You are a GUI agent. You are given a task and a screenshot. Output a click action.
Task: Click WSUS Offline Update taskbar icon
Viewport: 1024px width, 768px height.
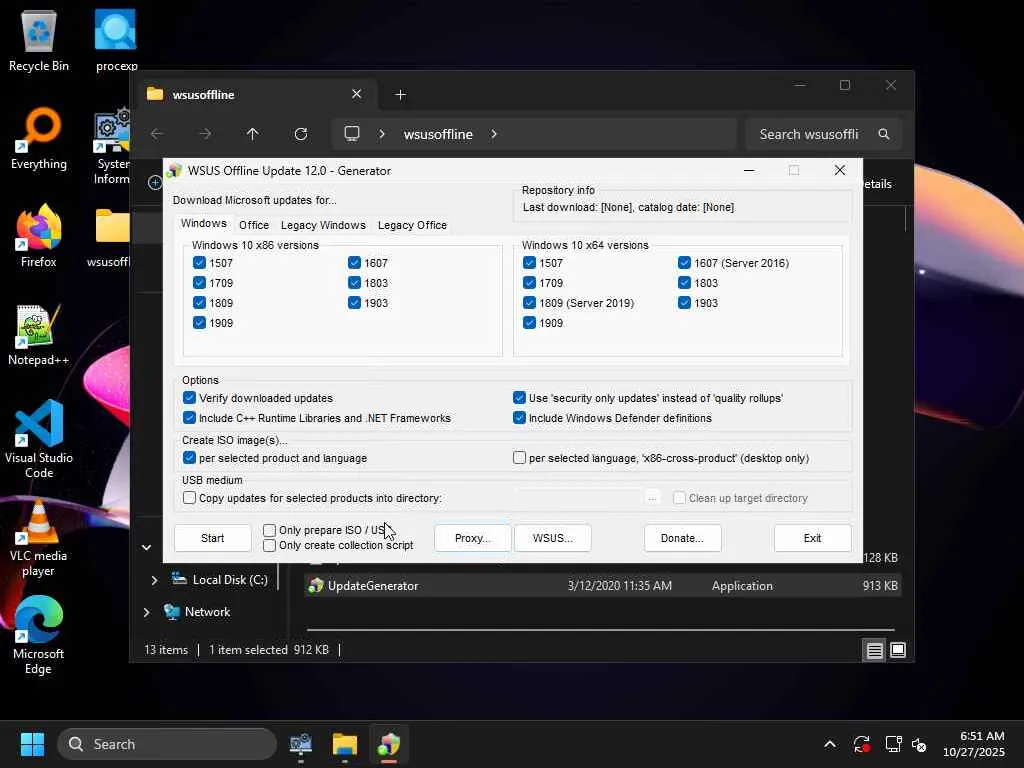tap(389, 744)
